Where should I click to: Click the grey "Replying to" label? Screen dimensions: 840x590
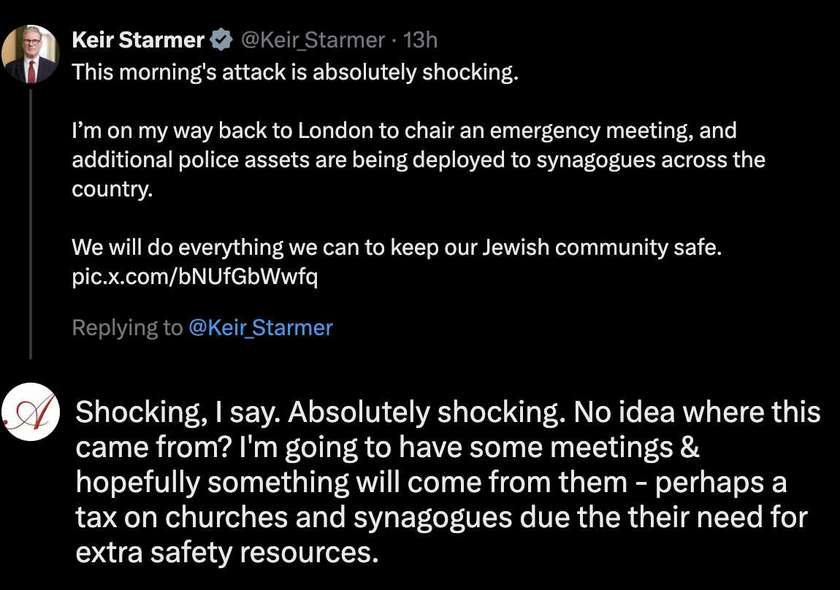tap(127, 327)
